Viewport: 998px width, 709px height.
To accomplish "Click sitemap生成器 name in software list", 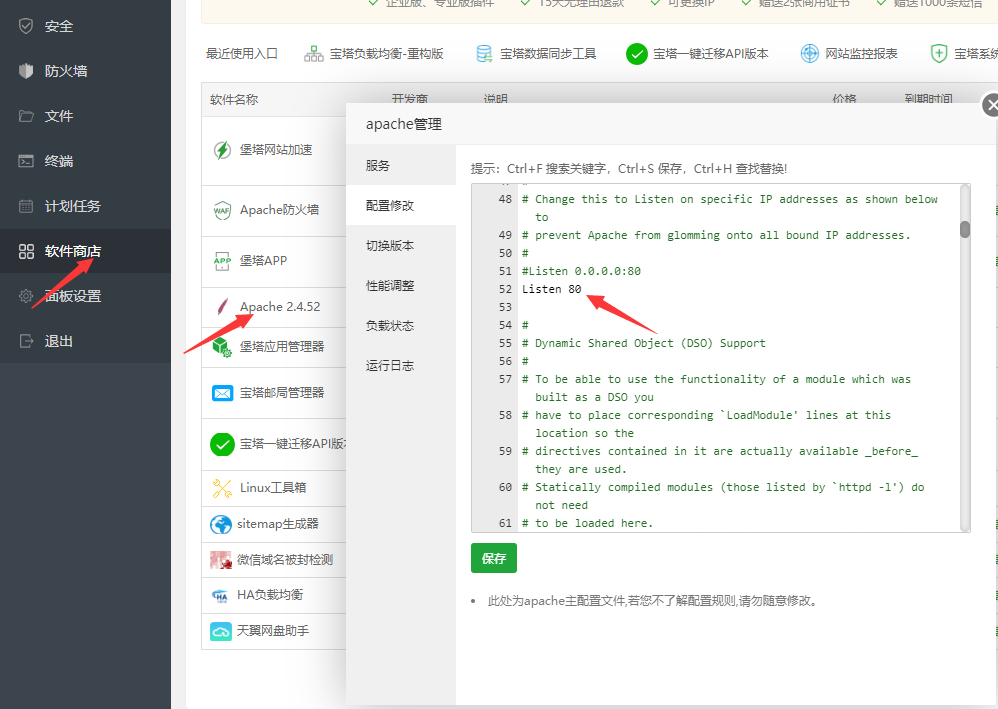I will pos(278,524).
